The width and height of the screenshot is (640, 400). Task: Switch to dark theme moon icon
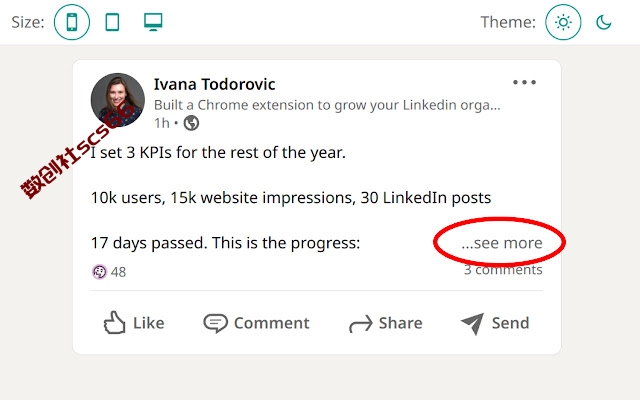[604, 22]
